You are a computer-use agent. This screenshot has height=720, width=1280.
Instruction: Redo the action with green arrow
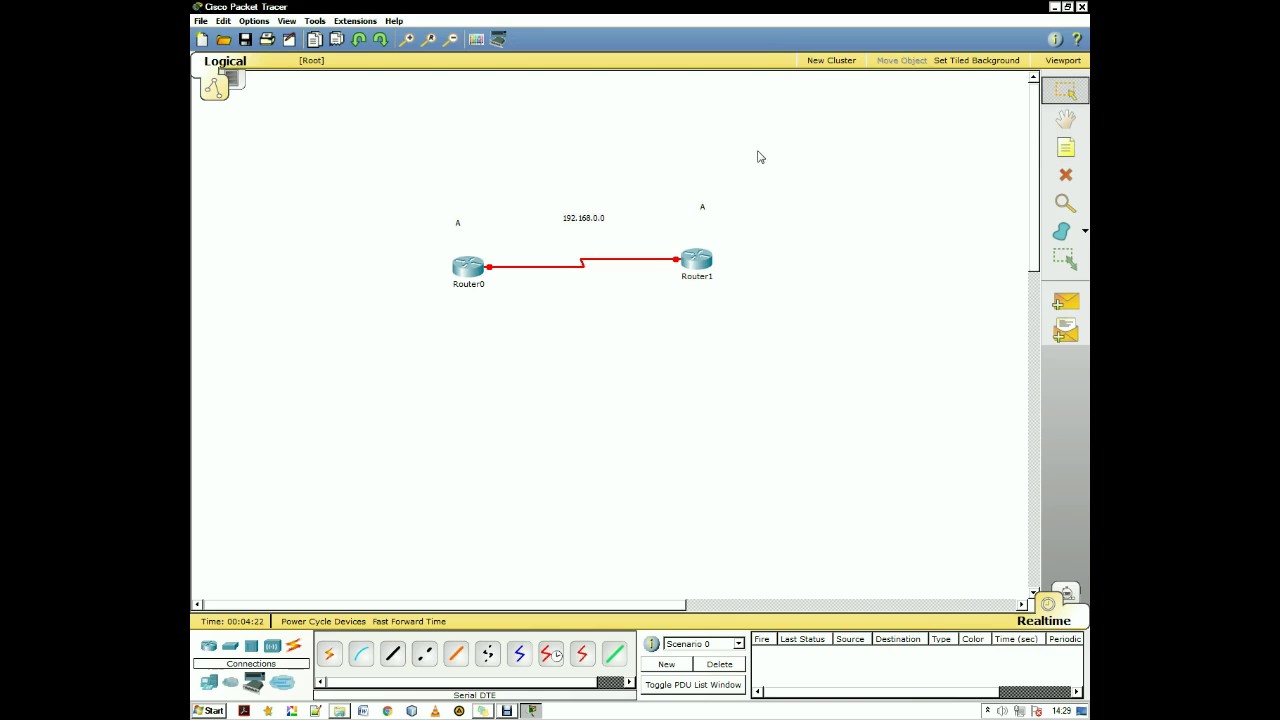pyautogui.click(x=380, y=39)
